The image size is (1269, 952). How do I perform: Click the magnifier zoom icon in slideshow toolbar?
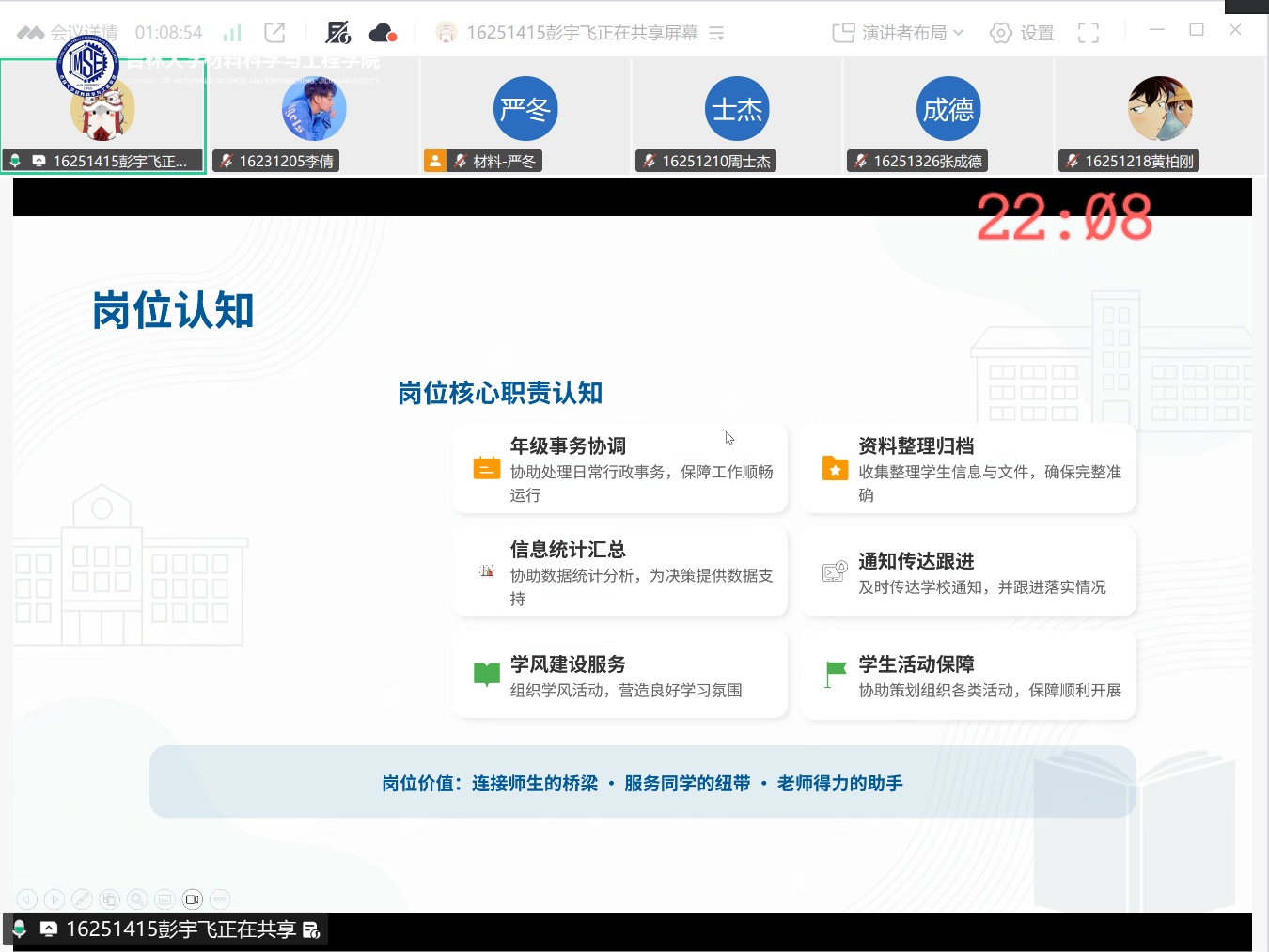pyautogui.click(x=137, y=899)
